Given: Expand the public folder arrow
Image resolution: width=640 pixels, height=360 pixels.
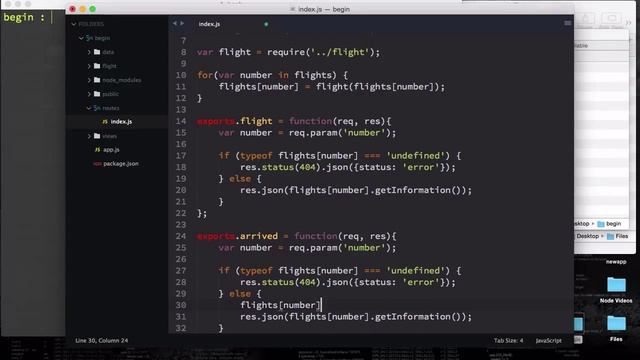Looking at the screenshot, I should coord(89,94).
